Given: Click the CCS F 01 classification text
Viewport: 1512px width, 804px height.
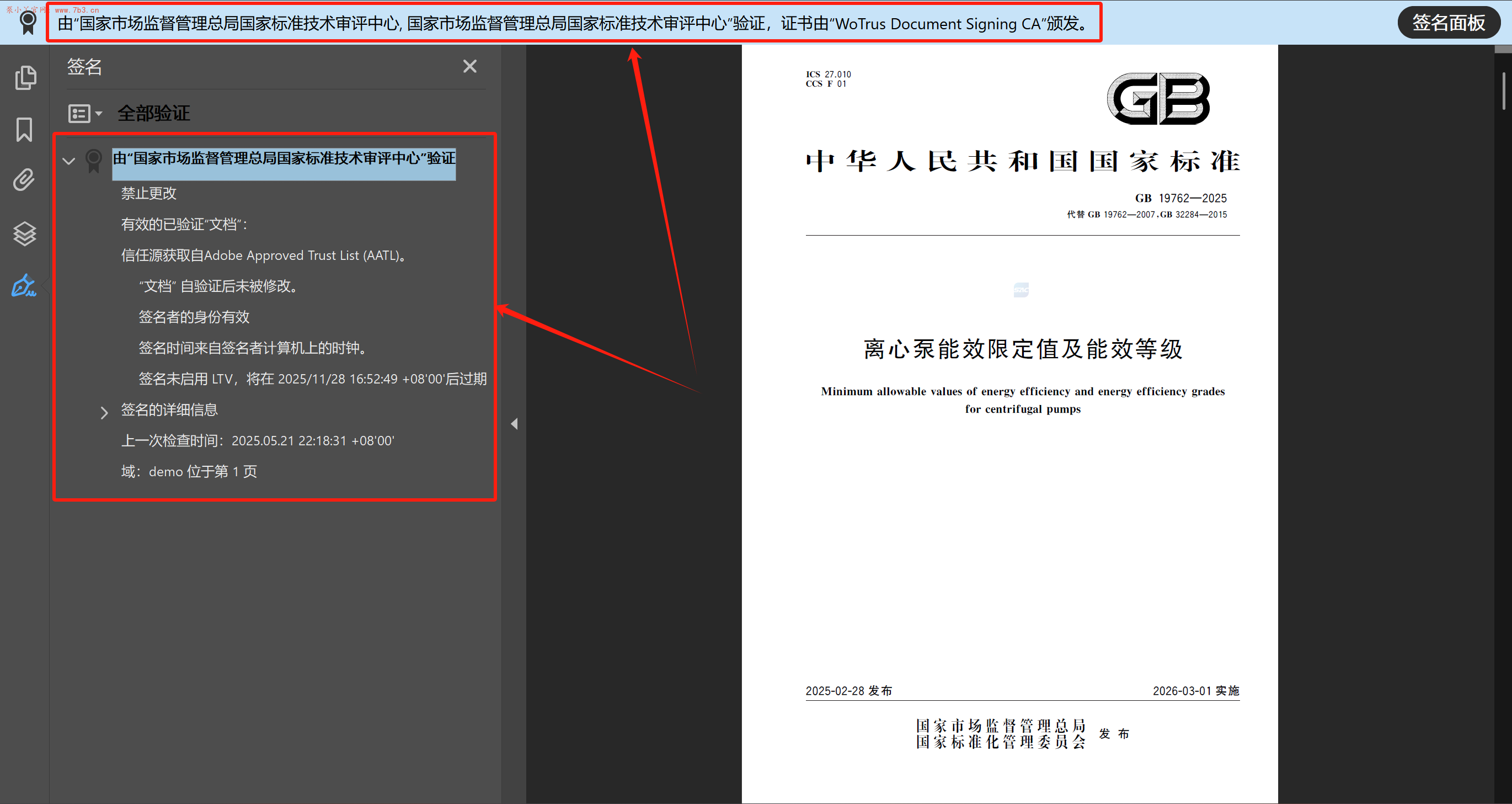Looking at the screenshot, I should pos(826,84).
